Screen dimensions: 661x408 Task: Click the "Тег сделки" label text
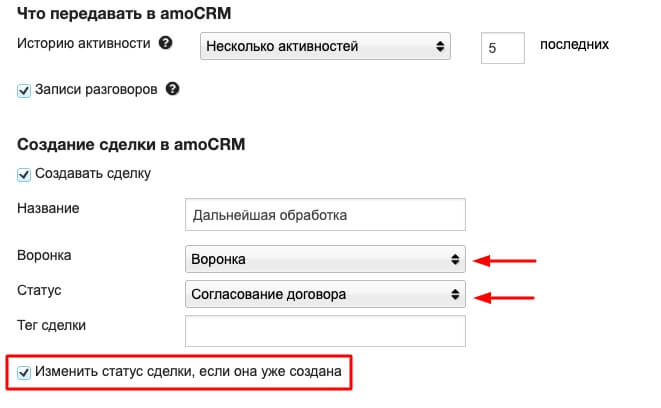52,323
